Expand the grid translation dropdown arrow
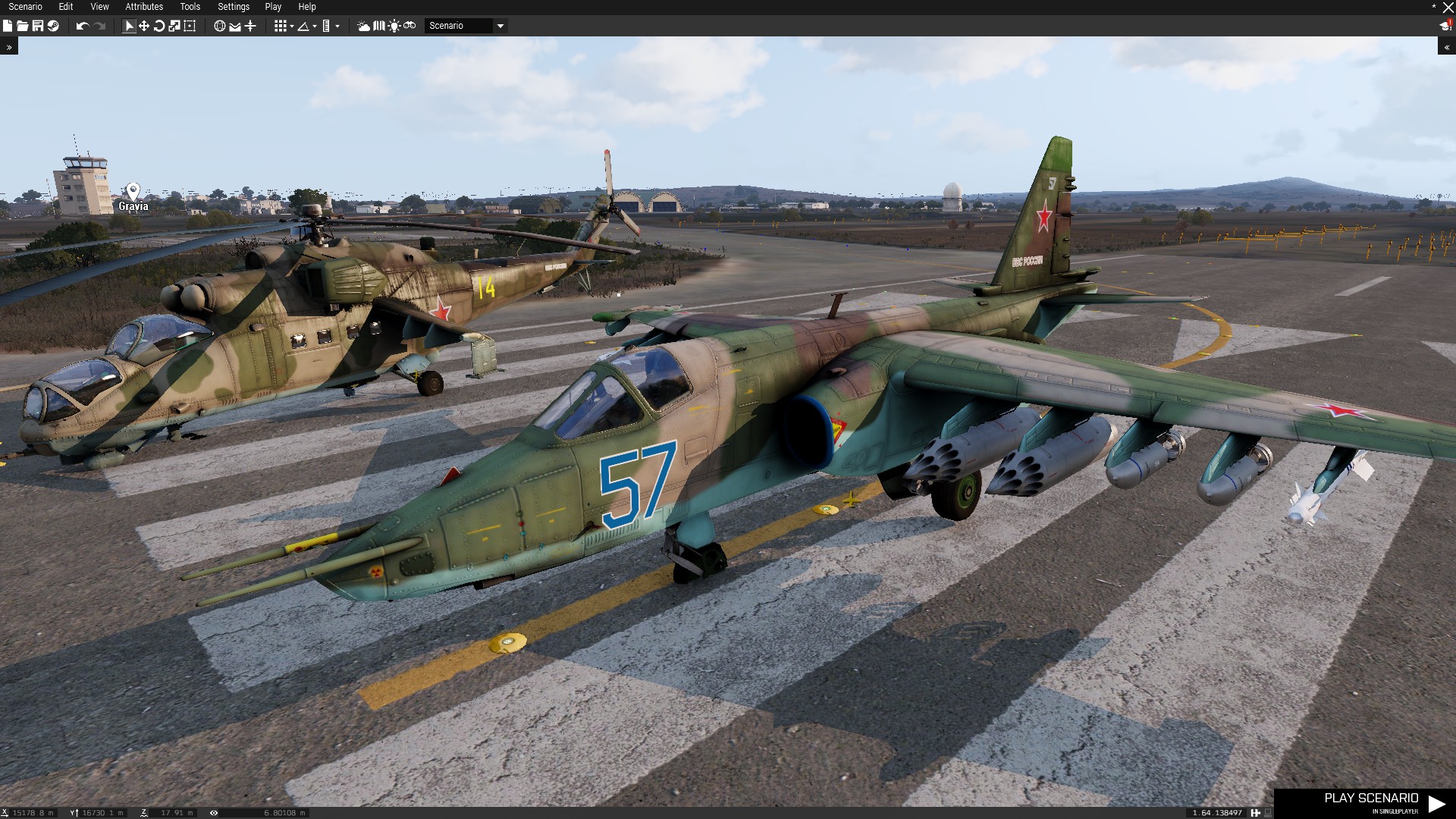 [x=292, y=27]
